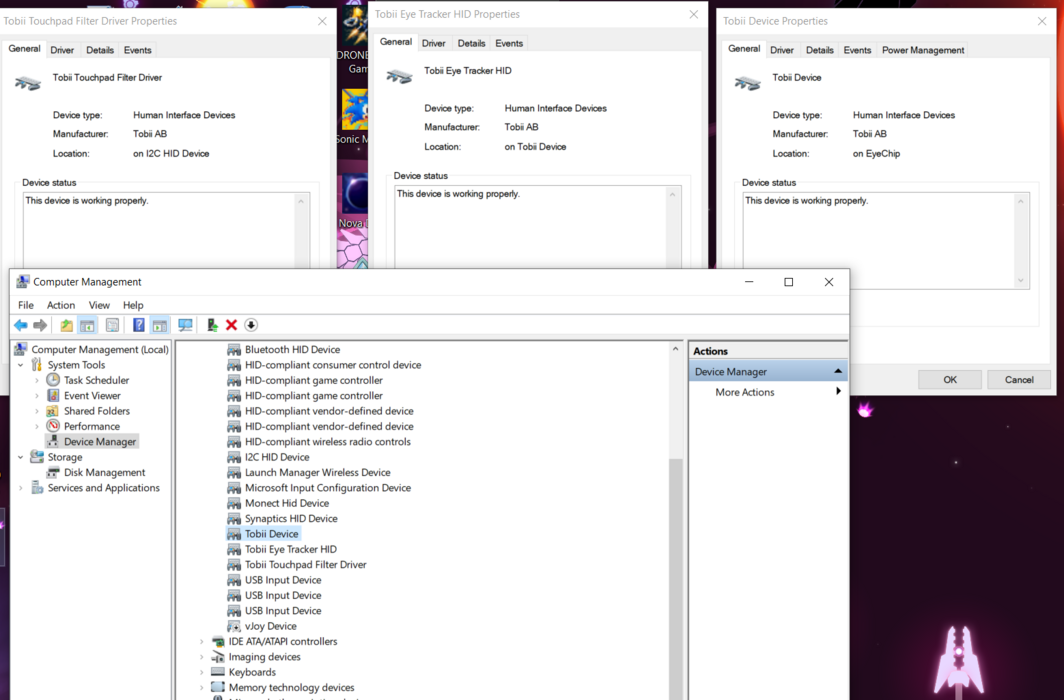The height and width of the screenshot is (700, 1064).
Task: Expand Services and Applications node
Action: 20,488
